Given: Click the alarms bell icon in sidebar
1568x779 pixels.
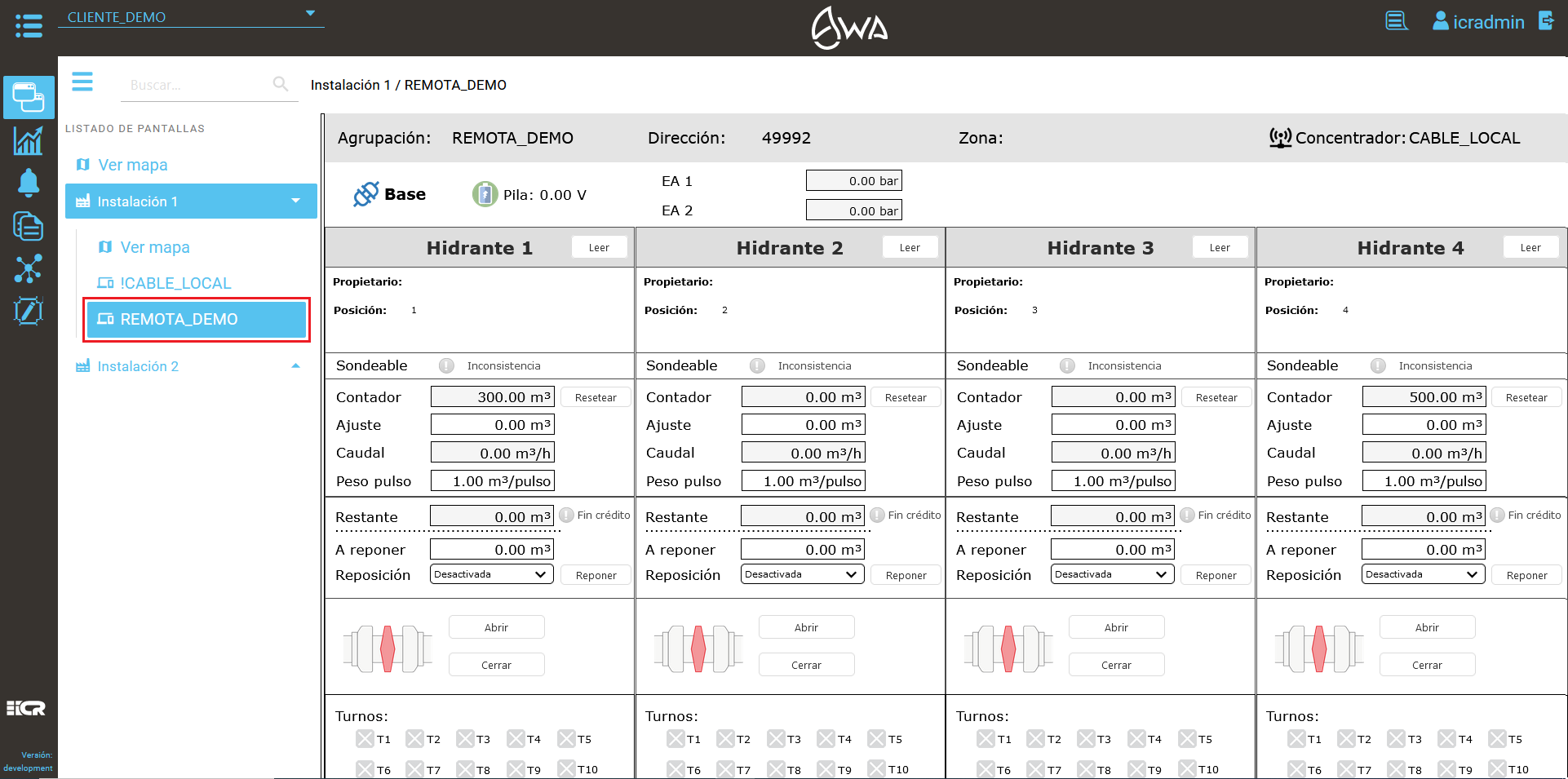Looking at the screenshot, I should [28, 183].
